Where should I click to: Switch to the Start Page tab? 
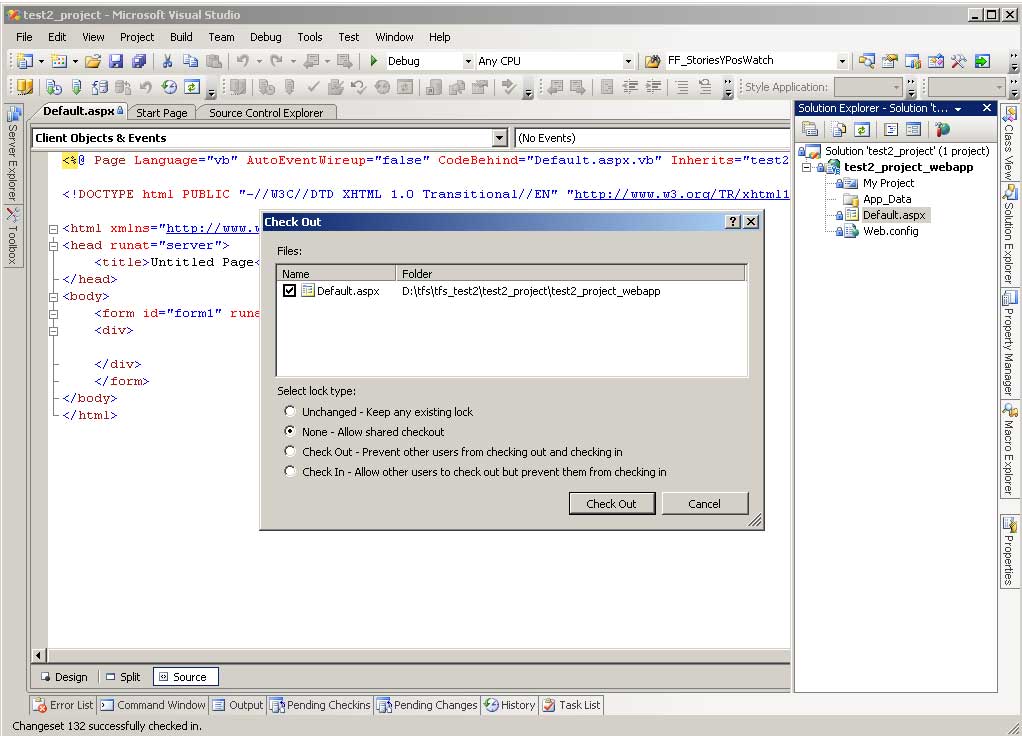tap(162, 113)
